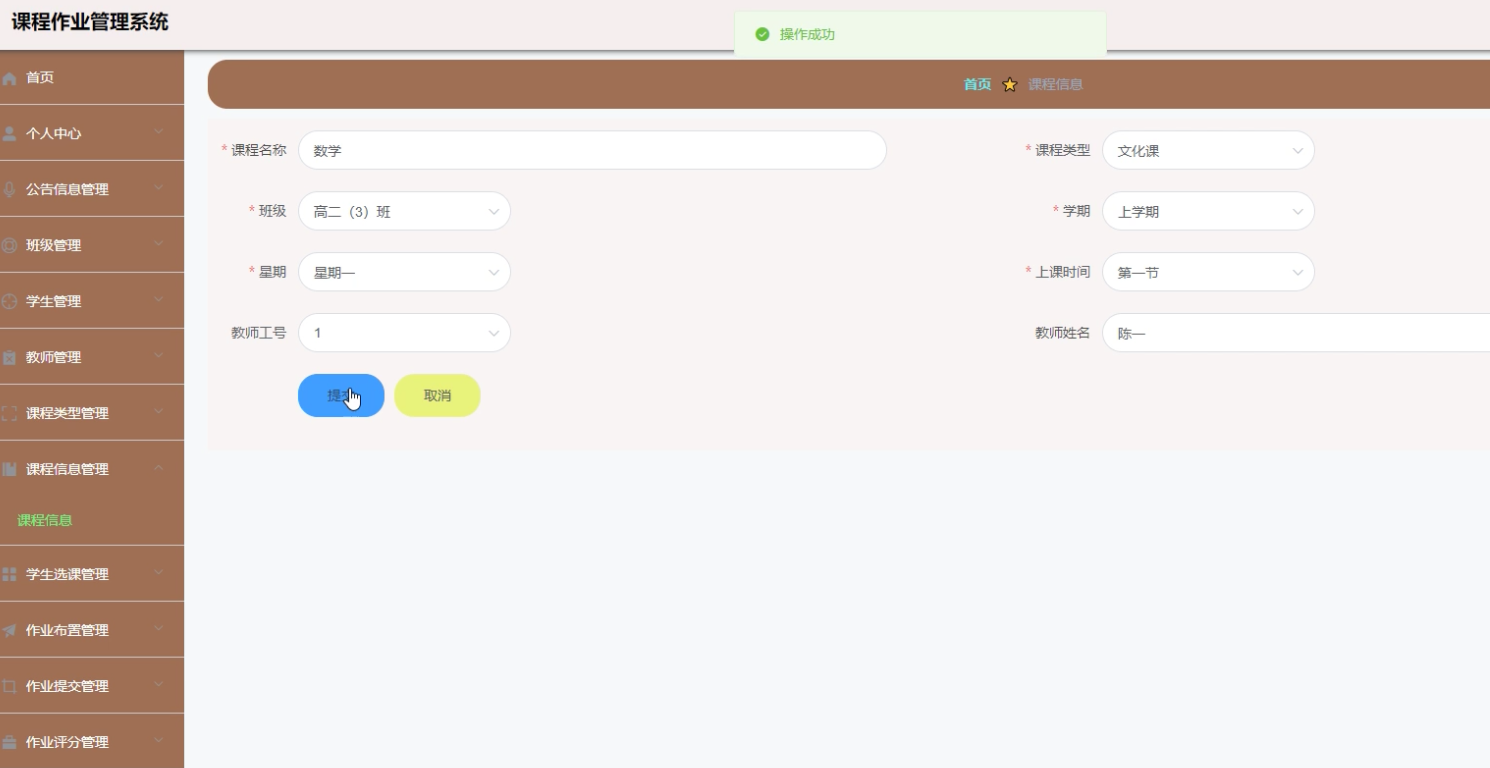Click the crop icon beside 作业提交管理
1490x768 pixels.
coord(10,687)
